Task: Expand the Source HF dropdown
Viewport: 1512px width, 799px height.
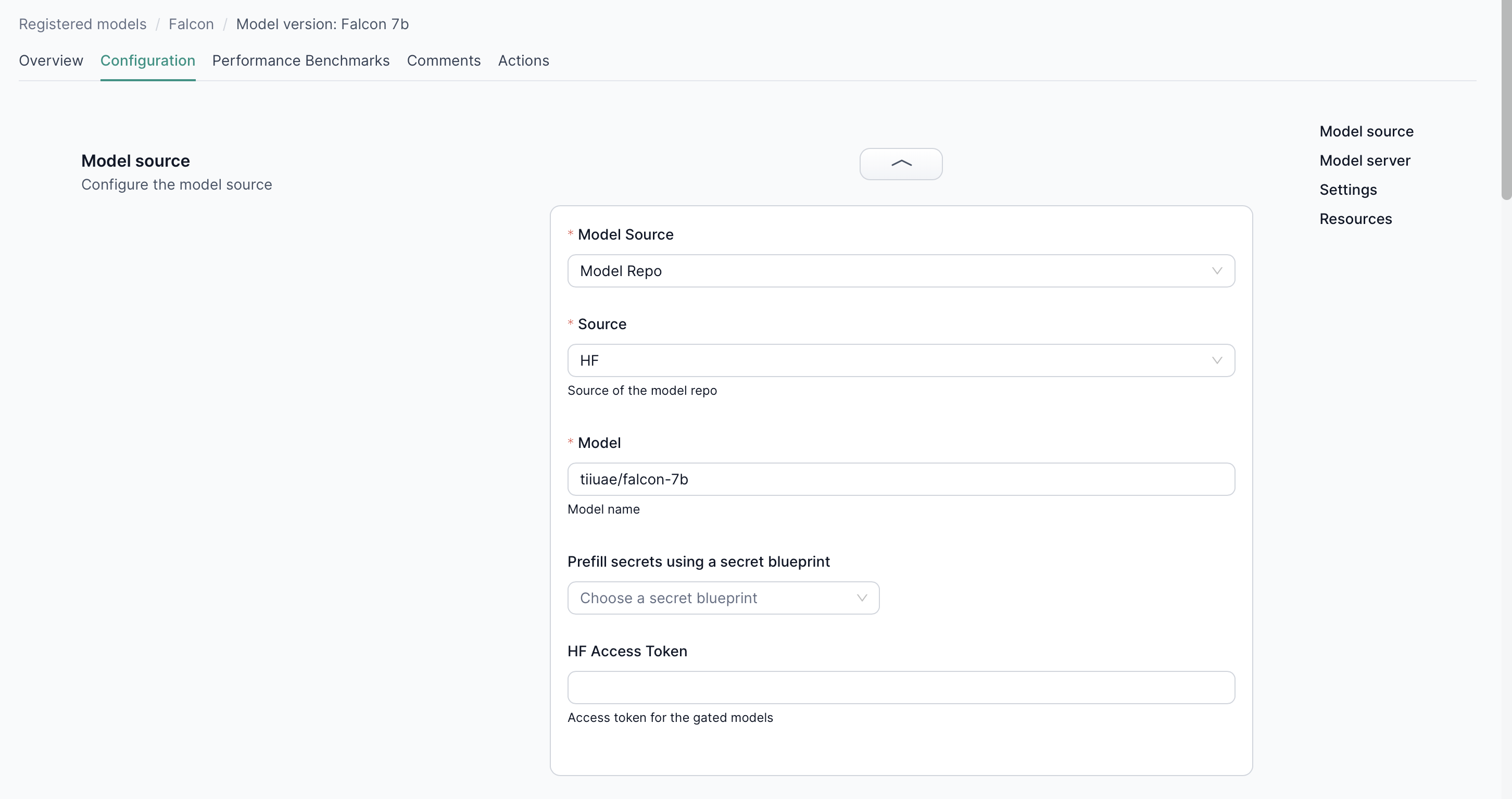Action: 1216,360
